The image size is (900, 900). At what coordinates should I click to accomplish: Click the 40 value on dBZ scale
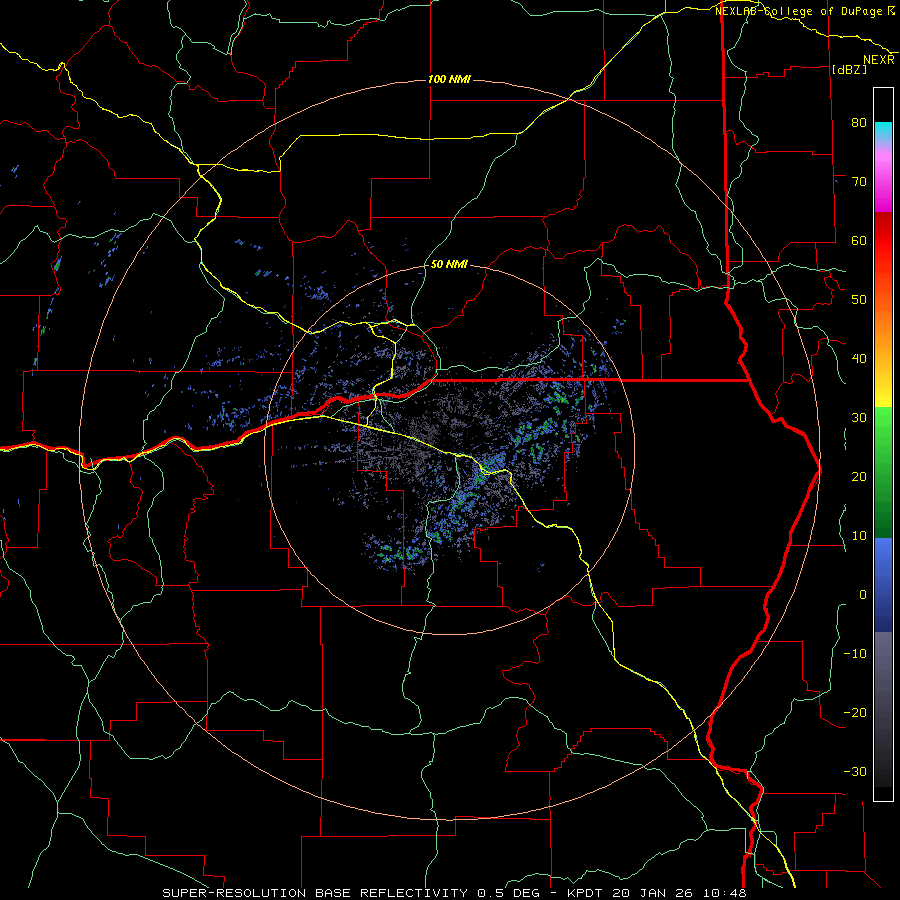[859, 359]
